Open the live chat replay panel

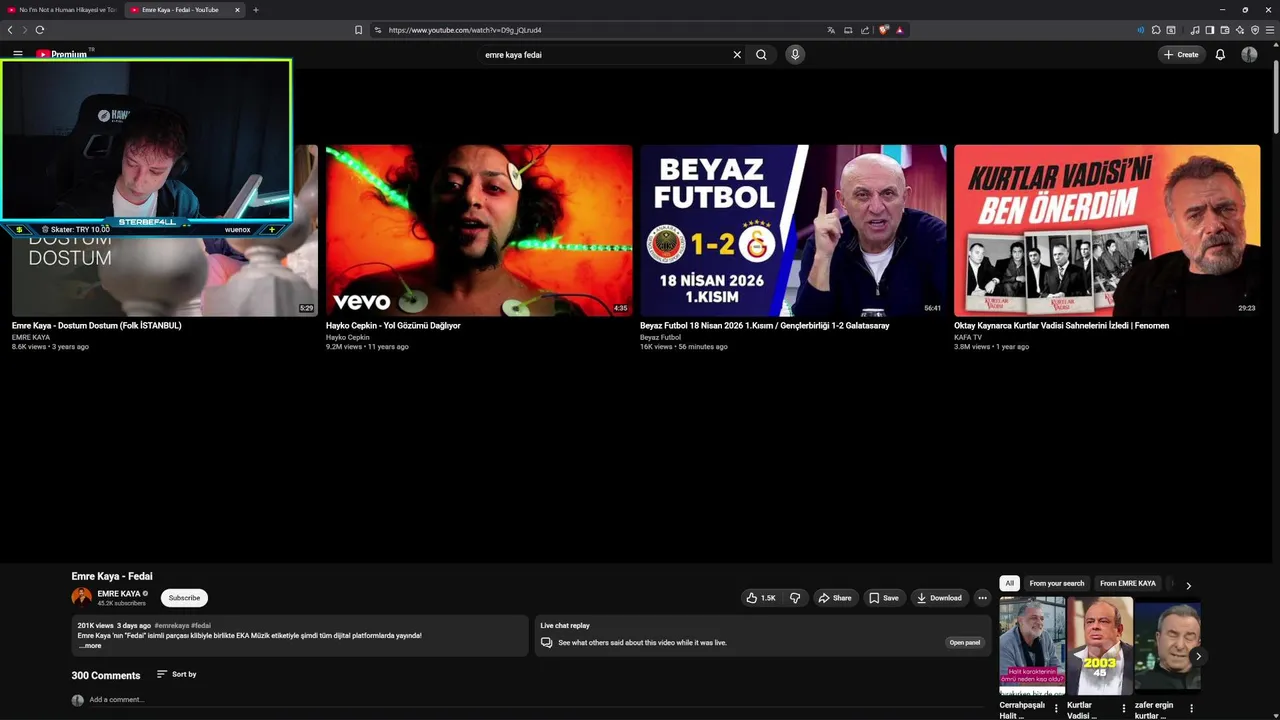(x=964, y=643)
